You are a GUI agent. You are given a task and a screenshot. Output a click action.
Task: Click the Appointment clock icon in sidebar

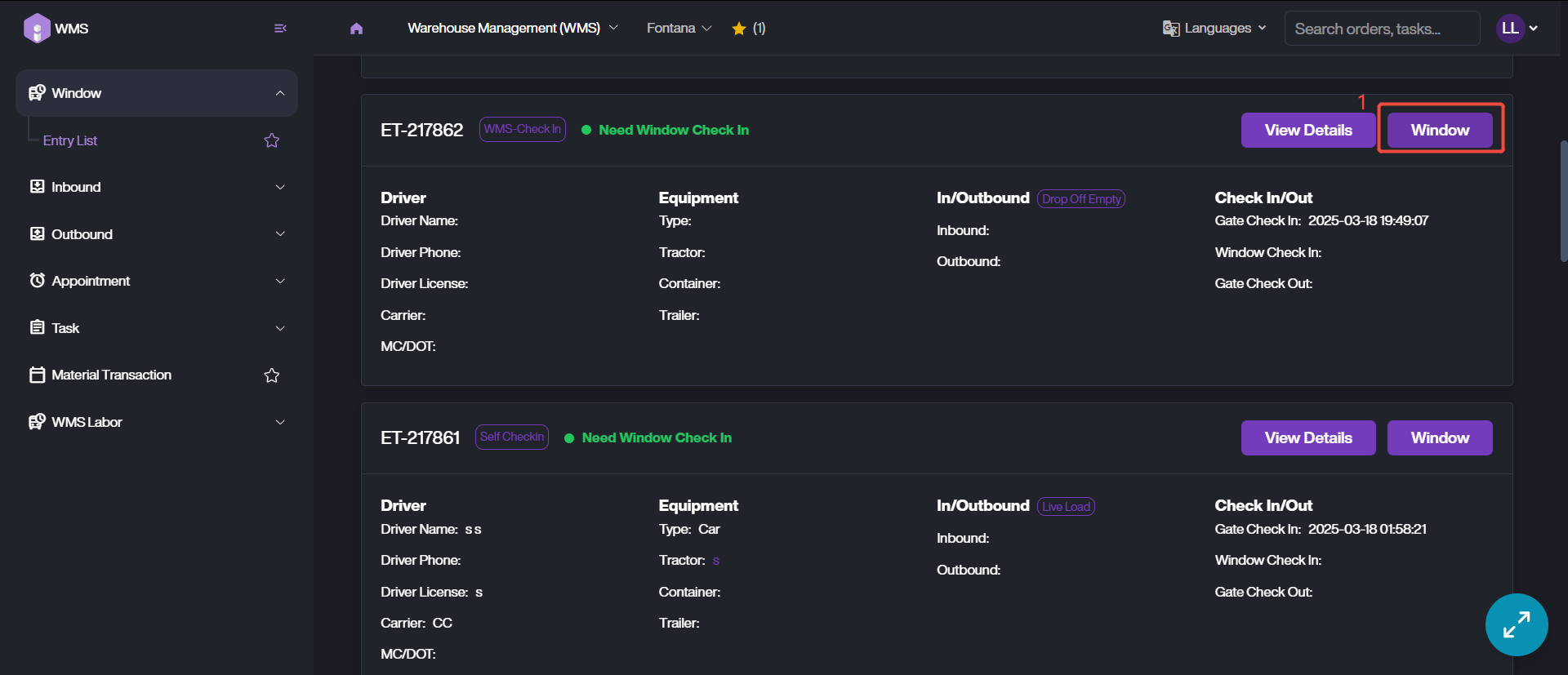coord(37,281)
